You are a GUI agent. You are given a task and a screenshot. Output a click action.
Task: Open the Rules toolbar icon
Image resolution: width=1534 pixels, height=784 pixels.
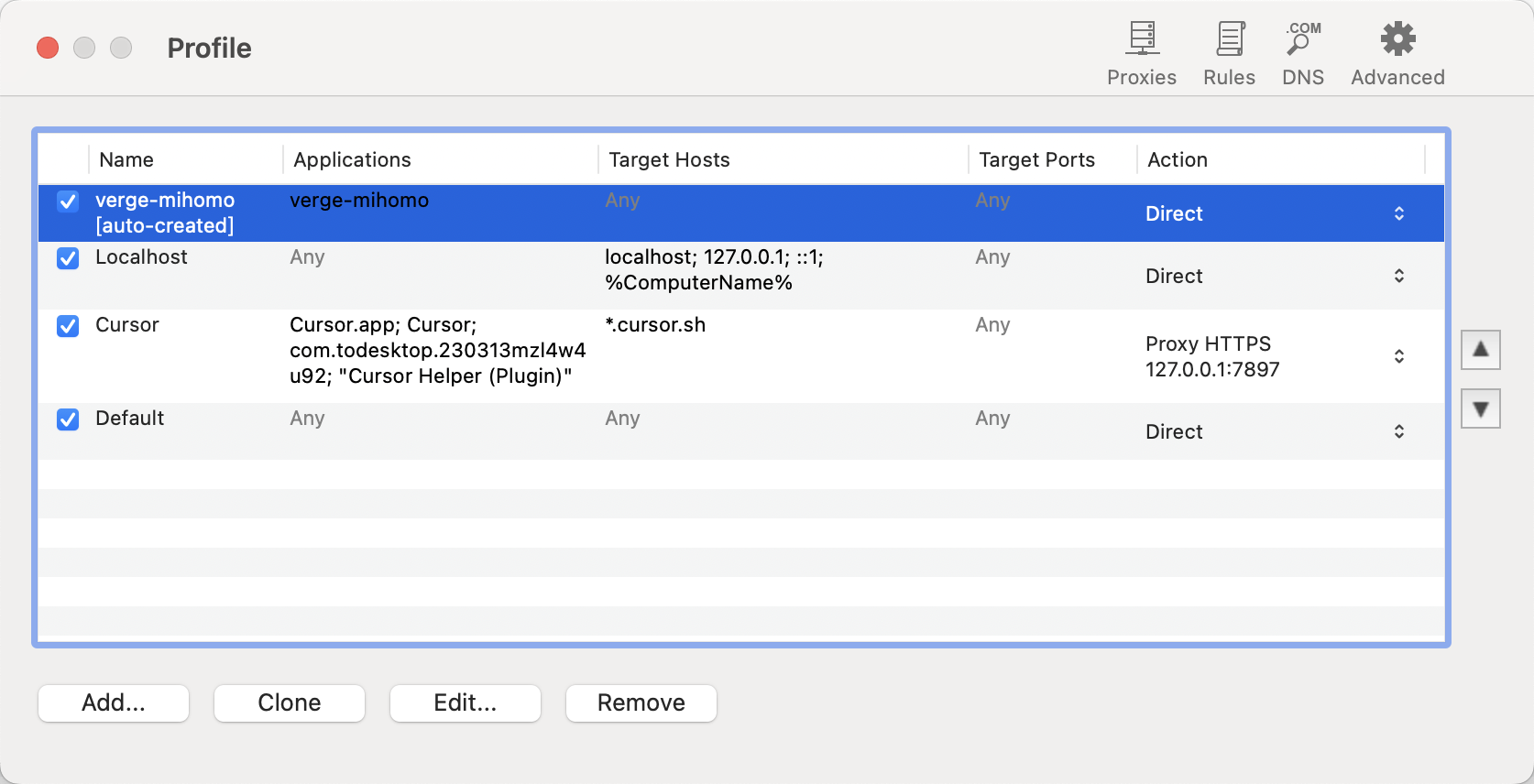click(1229, 54)
